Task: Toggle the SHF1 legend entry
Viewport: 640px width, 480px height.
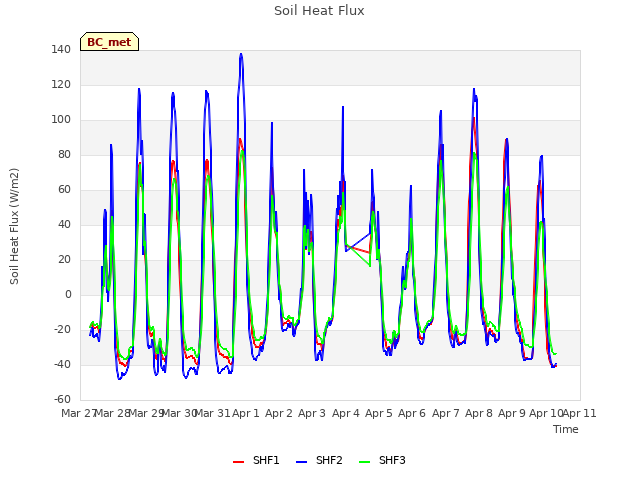Action: click(x=256, y=460)
